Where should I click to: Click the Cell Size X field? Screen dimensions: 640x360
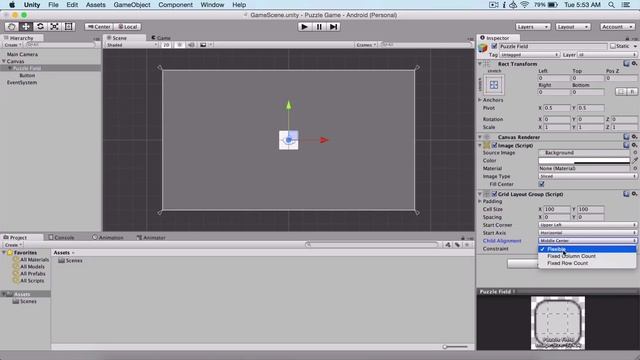click(x=557, y=209)
